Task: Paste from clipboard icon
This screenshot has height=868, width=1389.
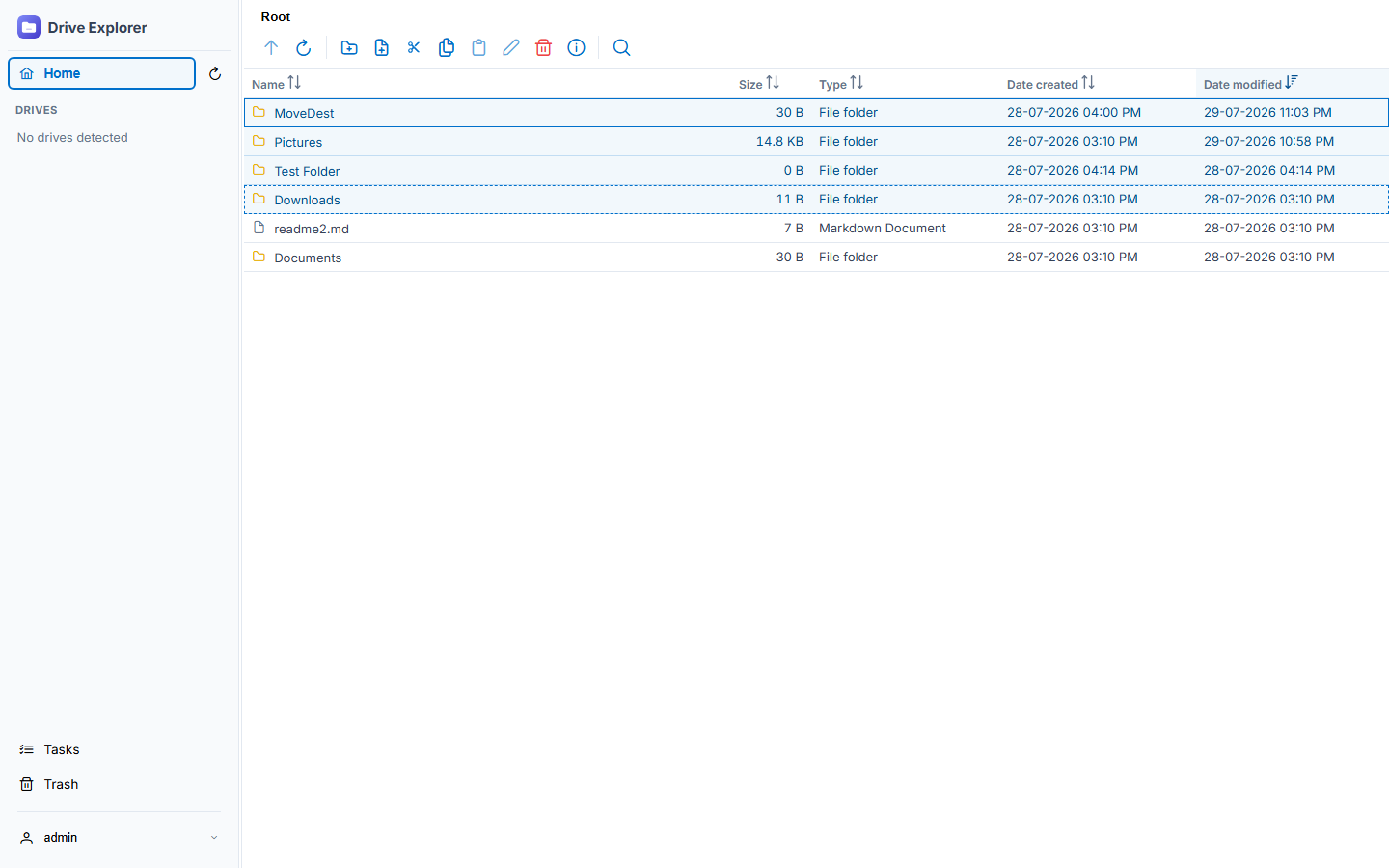Action: (478, 47)
